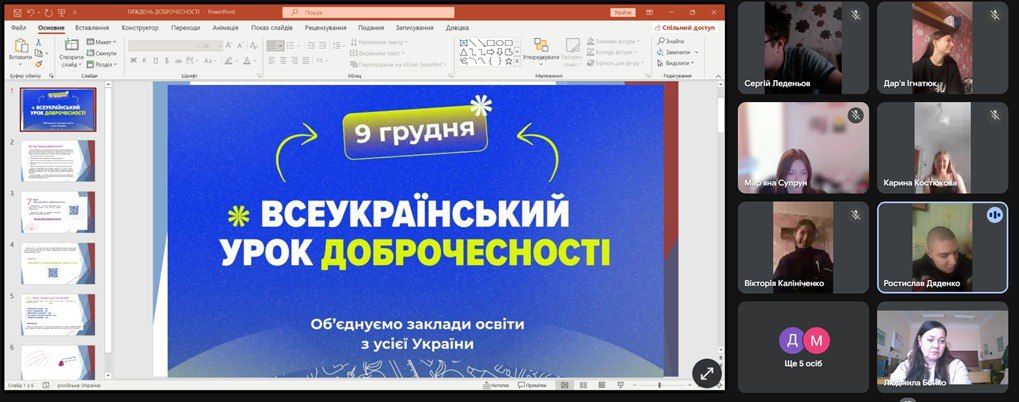Viewport: 1019px width, 402px height.
Task: Expand the shared screen with fullscreen icon
Action: coord(706,371)
